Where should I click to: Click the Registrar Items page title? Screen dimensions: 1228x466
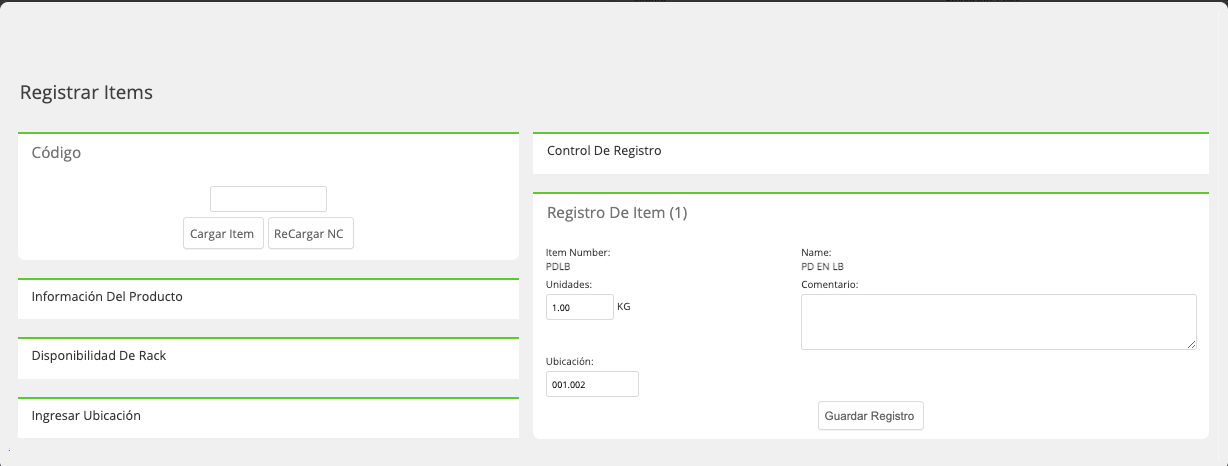(86, 93)
